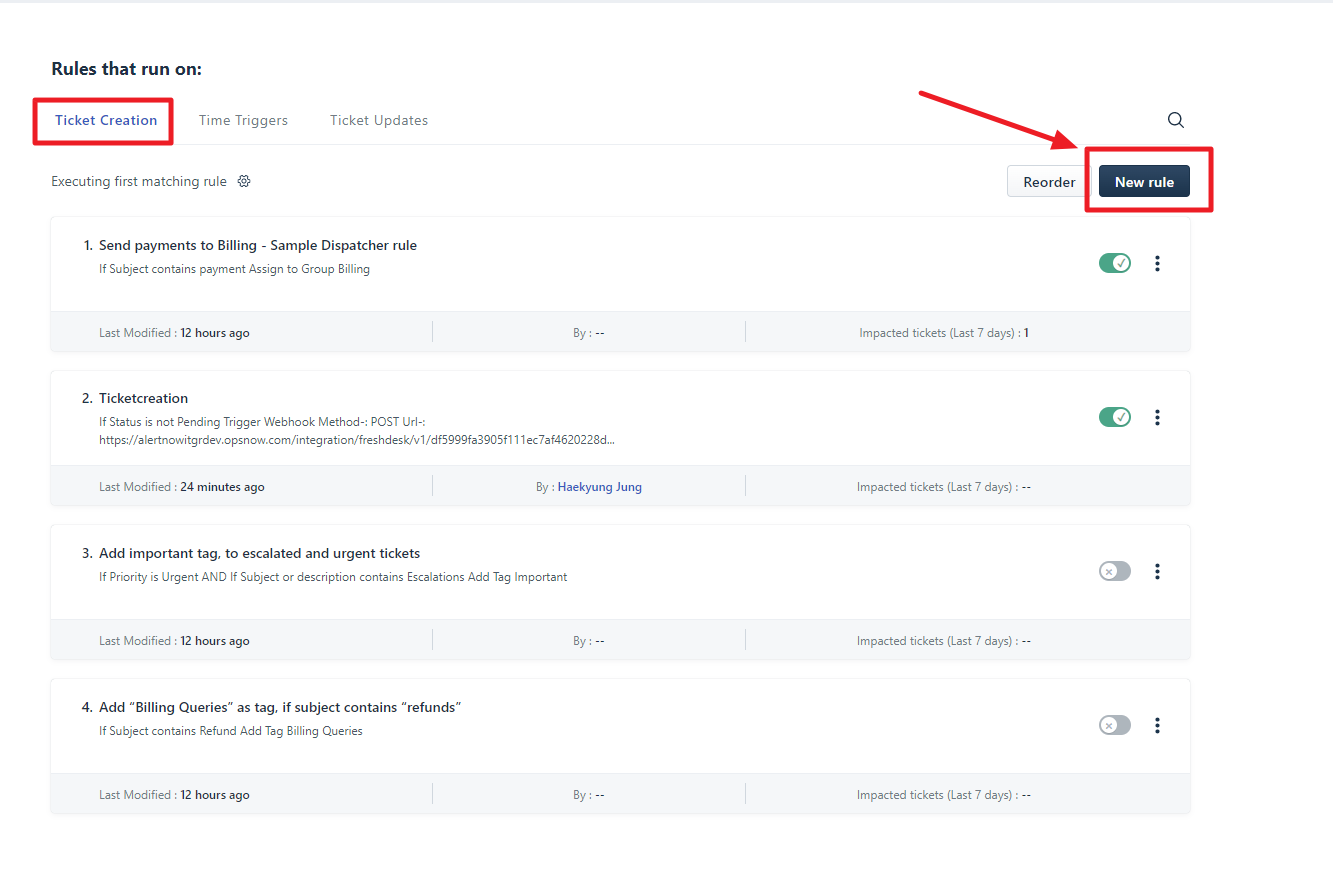Screen dimensions: 1333x873
Task: Disable the Send payments to Billing rule toggle
Action: 1114,263
